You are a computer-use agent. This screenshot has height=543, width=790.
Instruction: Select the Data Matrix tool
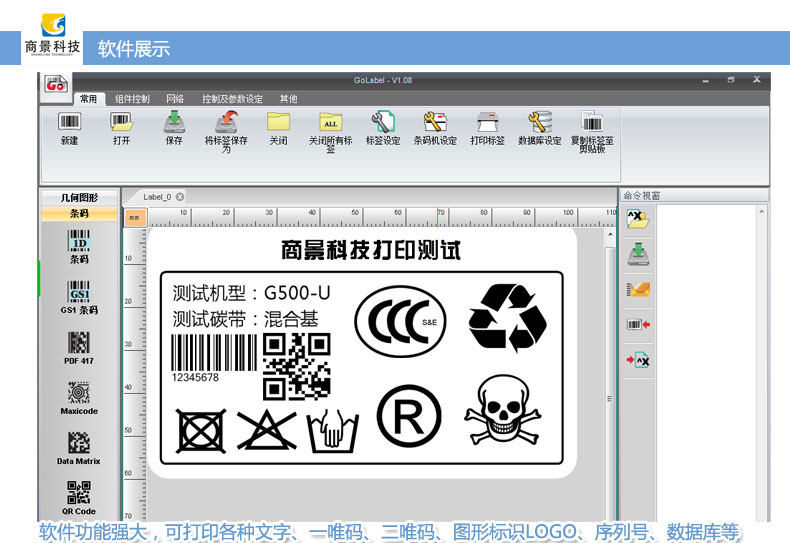point(79,448)
